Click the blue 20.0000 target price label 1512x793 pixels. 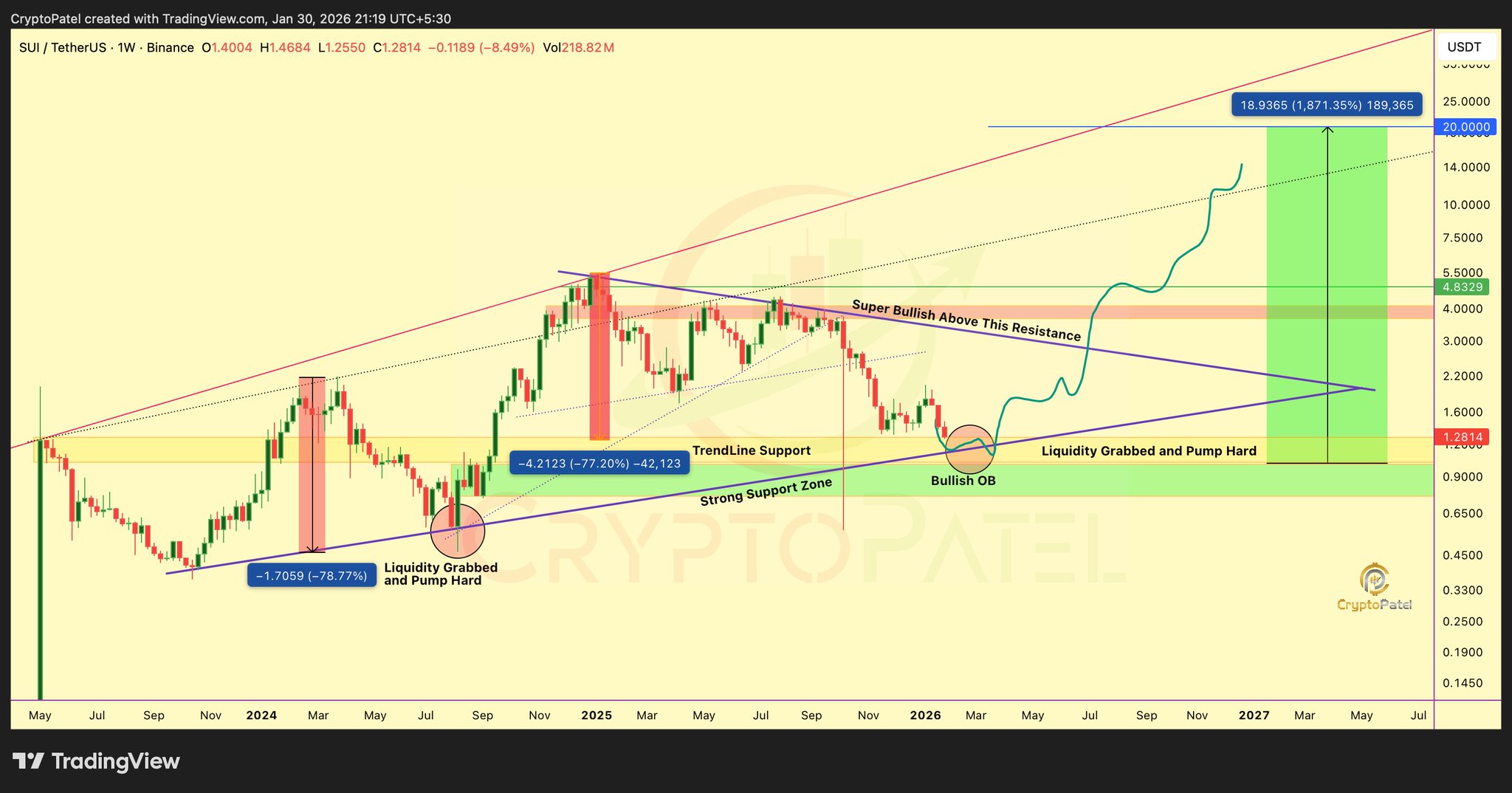click(1465, 127)
